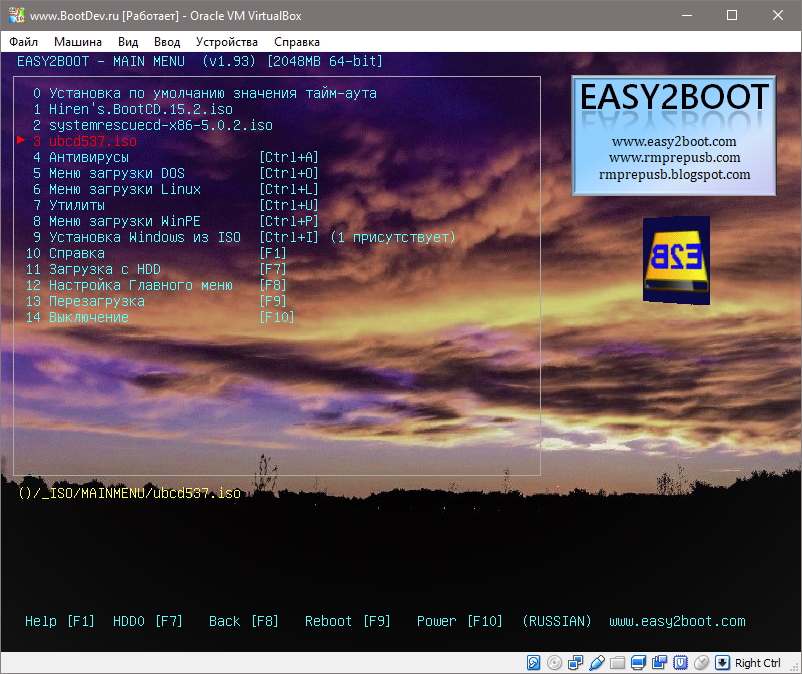Open the Файл menu

[24, 42]
